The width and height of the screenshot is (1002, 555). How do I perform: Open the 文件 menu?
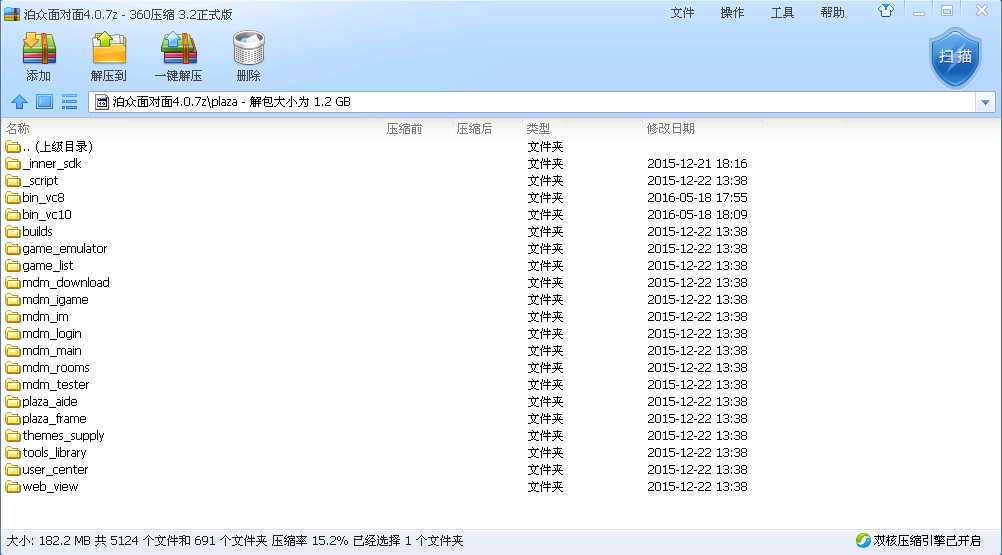(682, 13)
